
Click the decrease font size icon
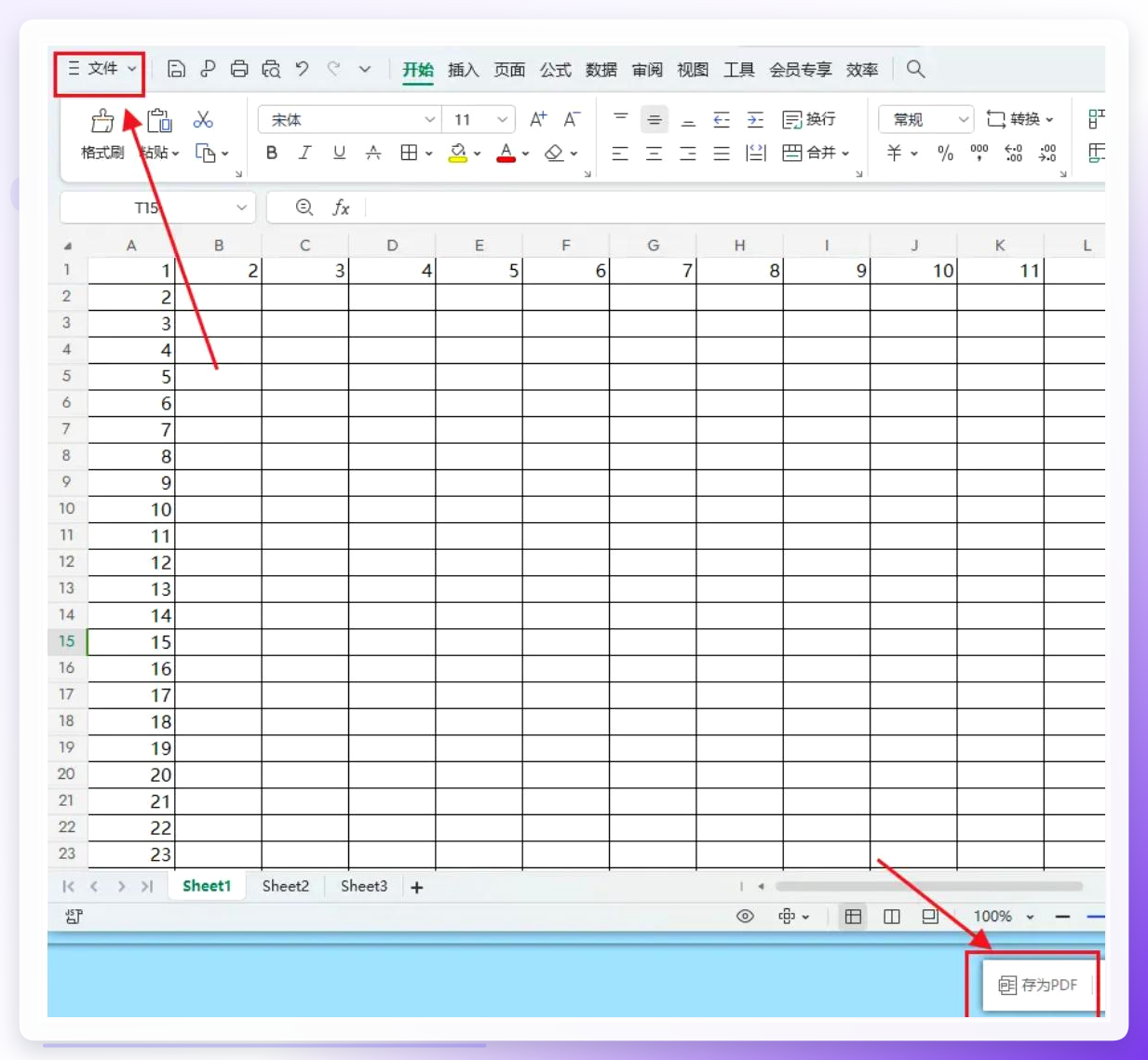pyautogui.click(x=572, y=119)
